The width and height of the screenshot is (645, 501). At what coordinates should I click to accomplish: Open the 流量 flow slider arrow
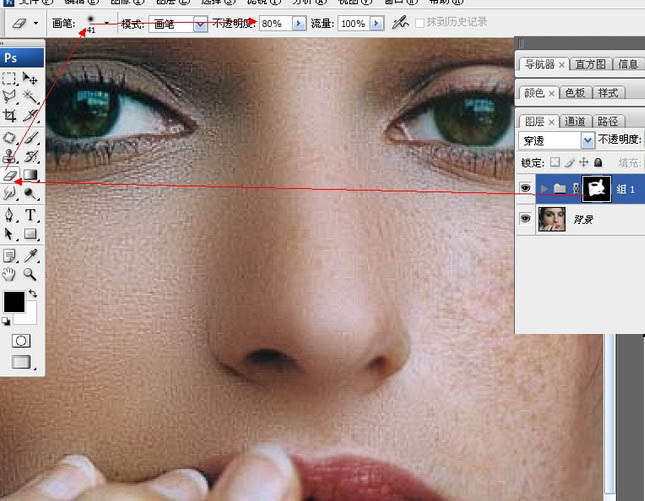coord(377,23)
